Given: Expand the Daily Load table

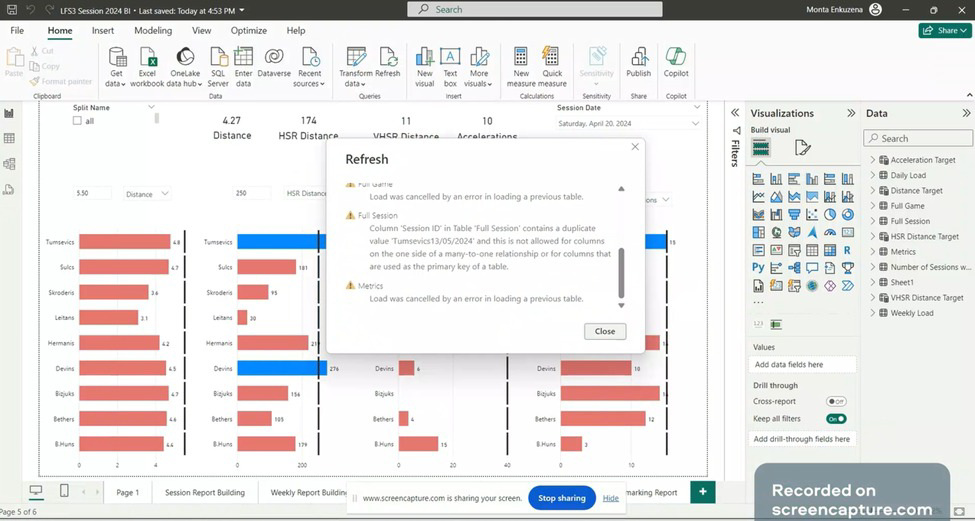Looking at the screenshot, I should click(x=872, y=175).
